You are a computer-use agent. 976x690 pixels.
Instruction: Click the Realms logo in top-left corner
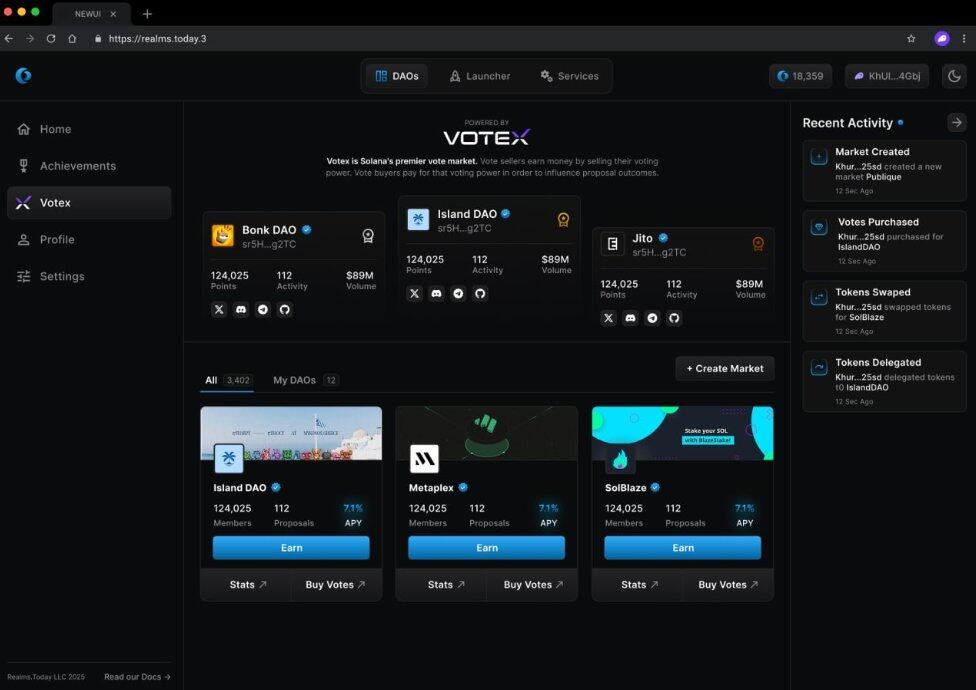(23, 76)
